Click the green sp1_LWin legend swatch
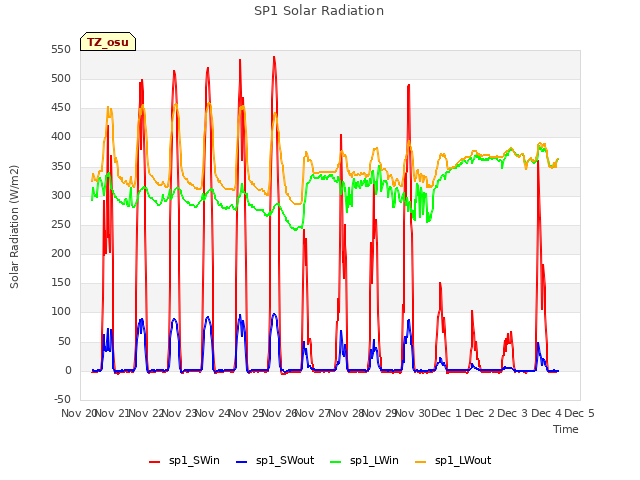The width and height of the screenshot is (640, 480). pos(335,462)
